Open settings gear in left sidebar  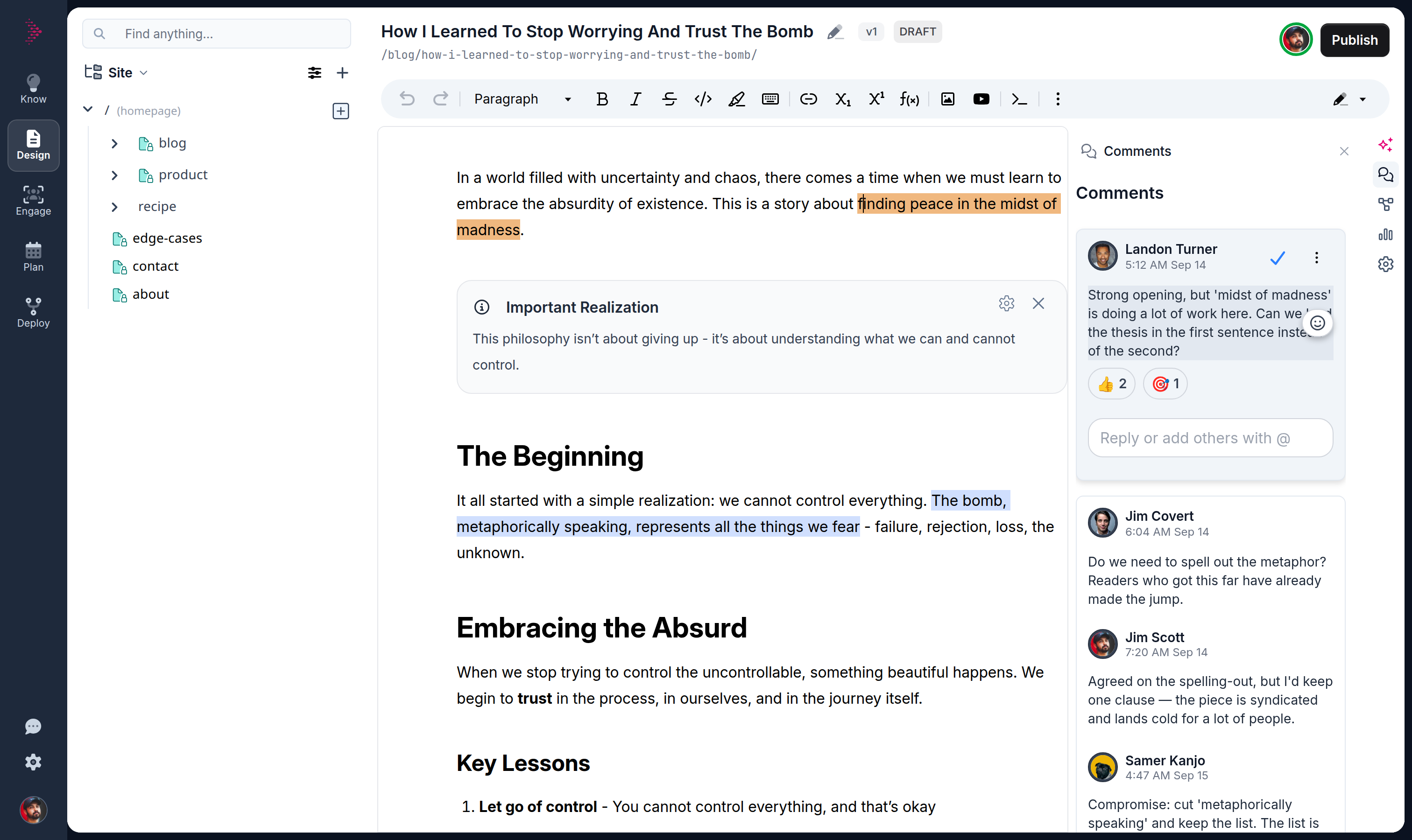coord(34,762)
